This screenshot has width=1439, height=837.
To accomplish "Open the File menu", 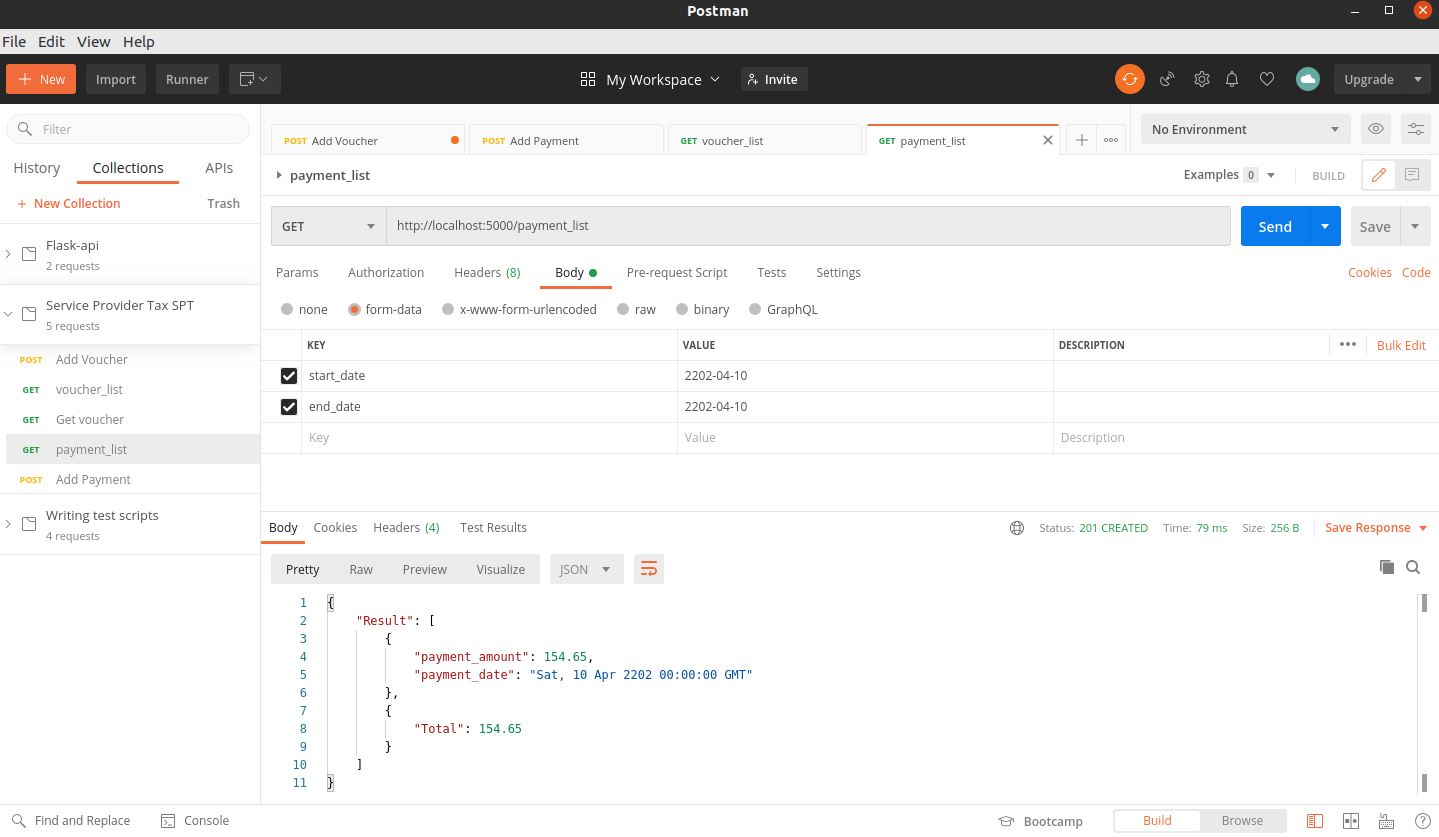I will [x=14, y=41].
